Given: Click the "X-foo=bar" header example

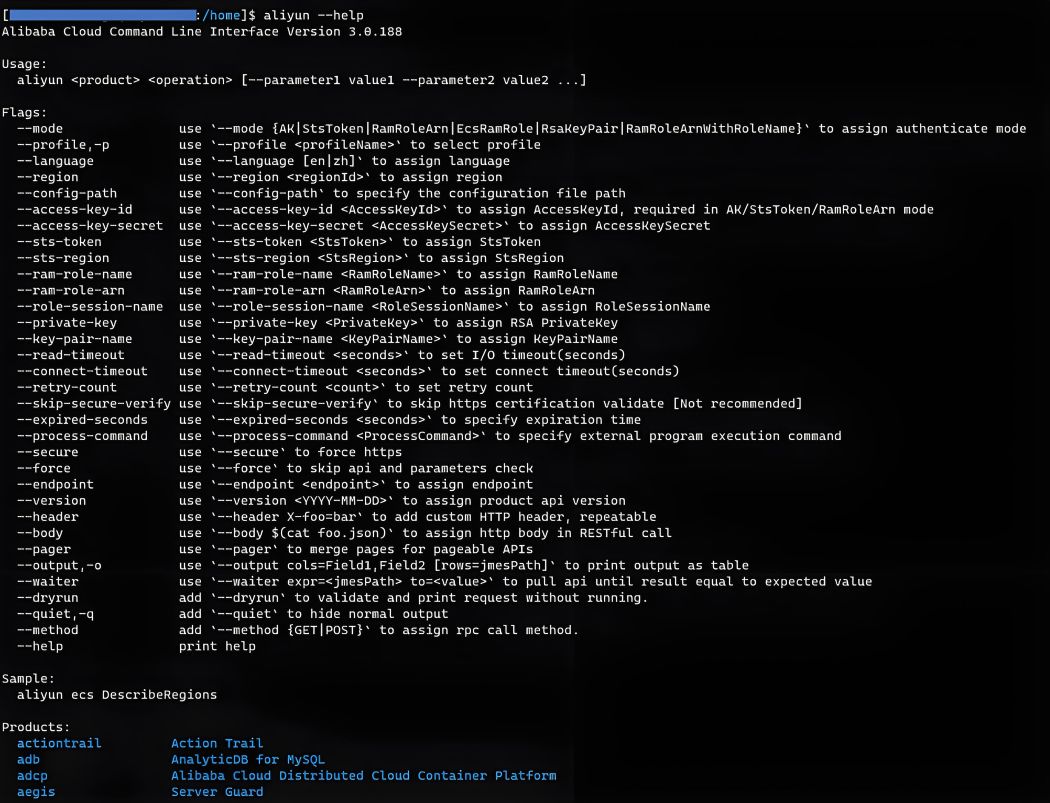Looking at the screenshot, I should pos(321,517).
